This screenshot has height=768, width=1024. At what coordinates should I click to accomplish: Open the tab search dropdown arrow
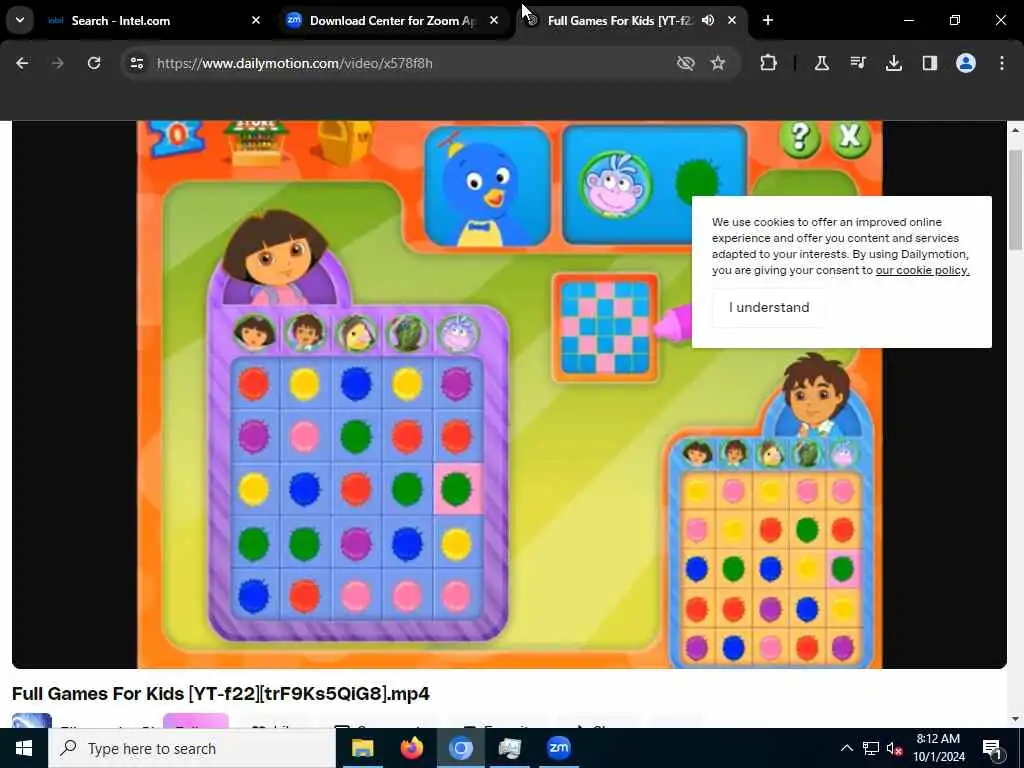(x=20, y=20)
